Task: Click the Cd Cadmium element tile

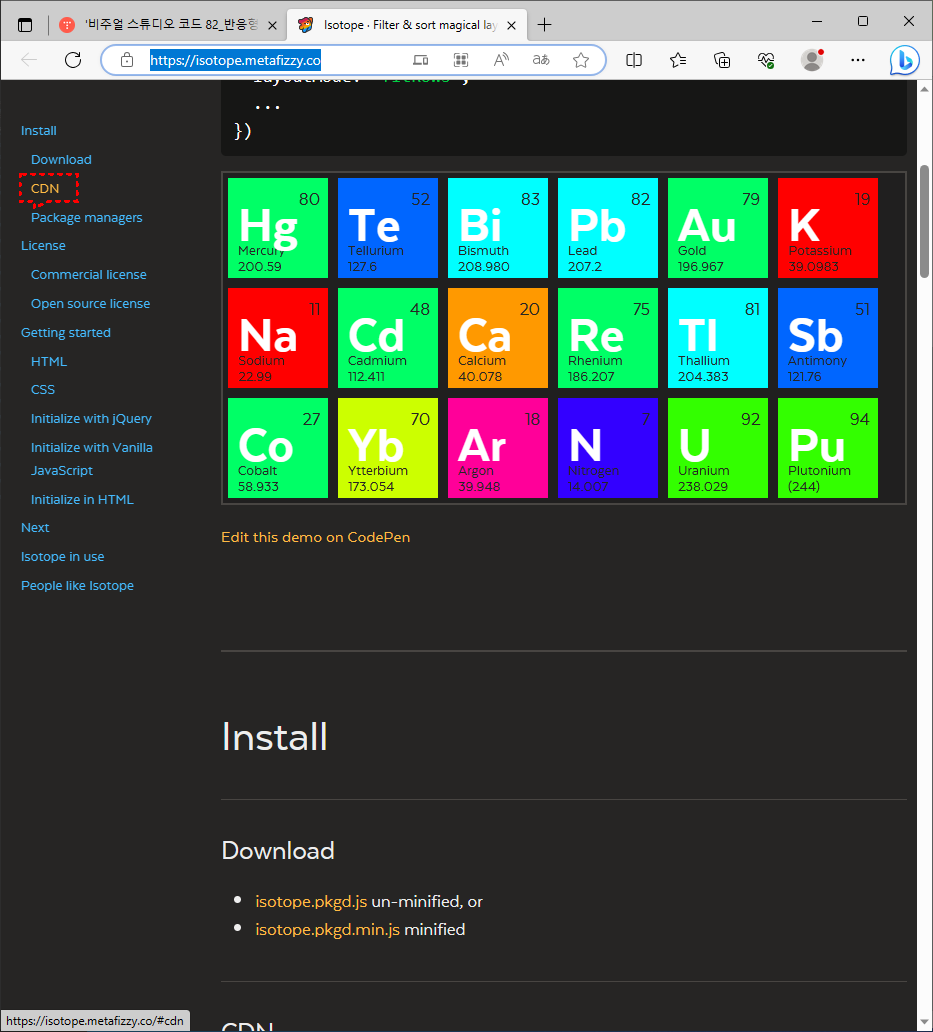Action: tap(388, 338)
